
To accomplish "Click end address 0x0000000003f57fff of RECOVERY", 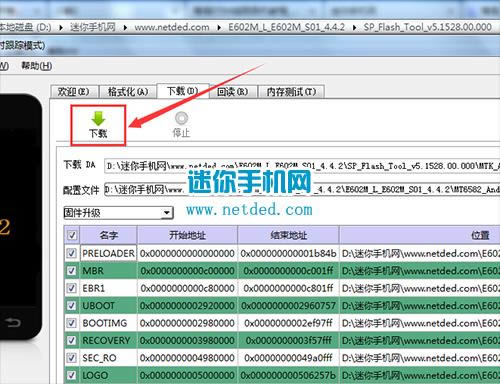I will click(x=288, y=340).
